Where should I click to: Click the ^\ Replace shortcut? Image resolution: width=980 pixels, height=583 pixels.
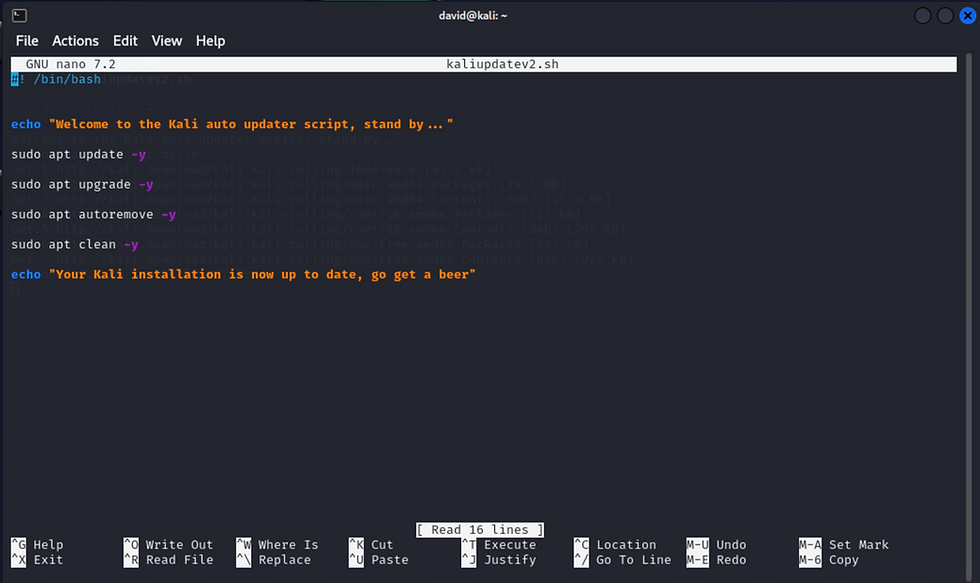click(273, 560)
